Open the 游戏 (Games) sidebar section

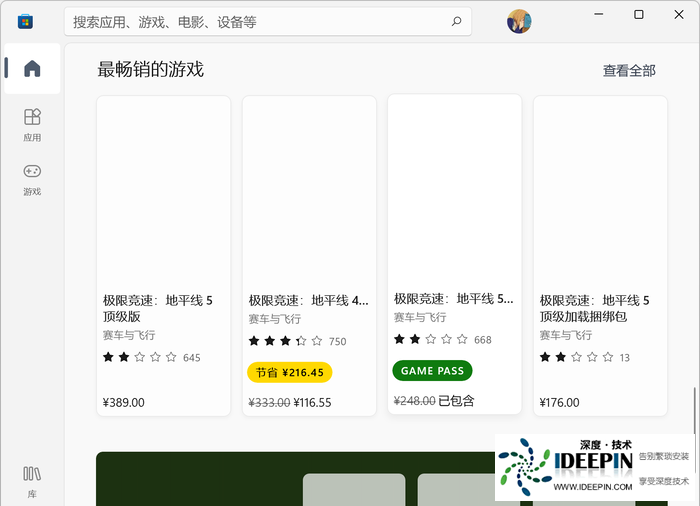(x=32, y=180)
